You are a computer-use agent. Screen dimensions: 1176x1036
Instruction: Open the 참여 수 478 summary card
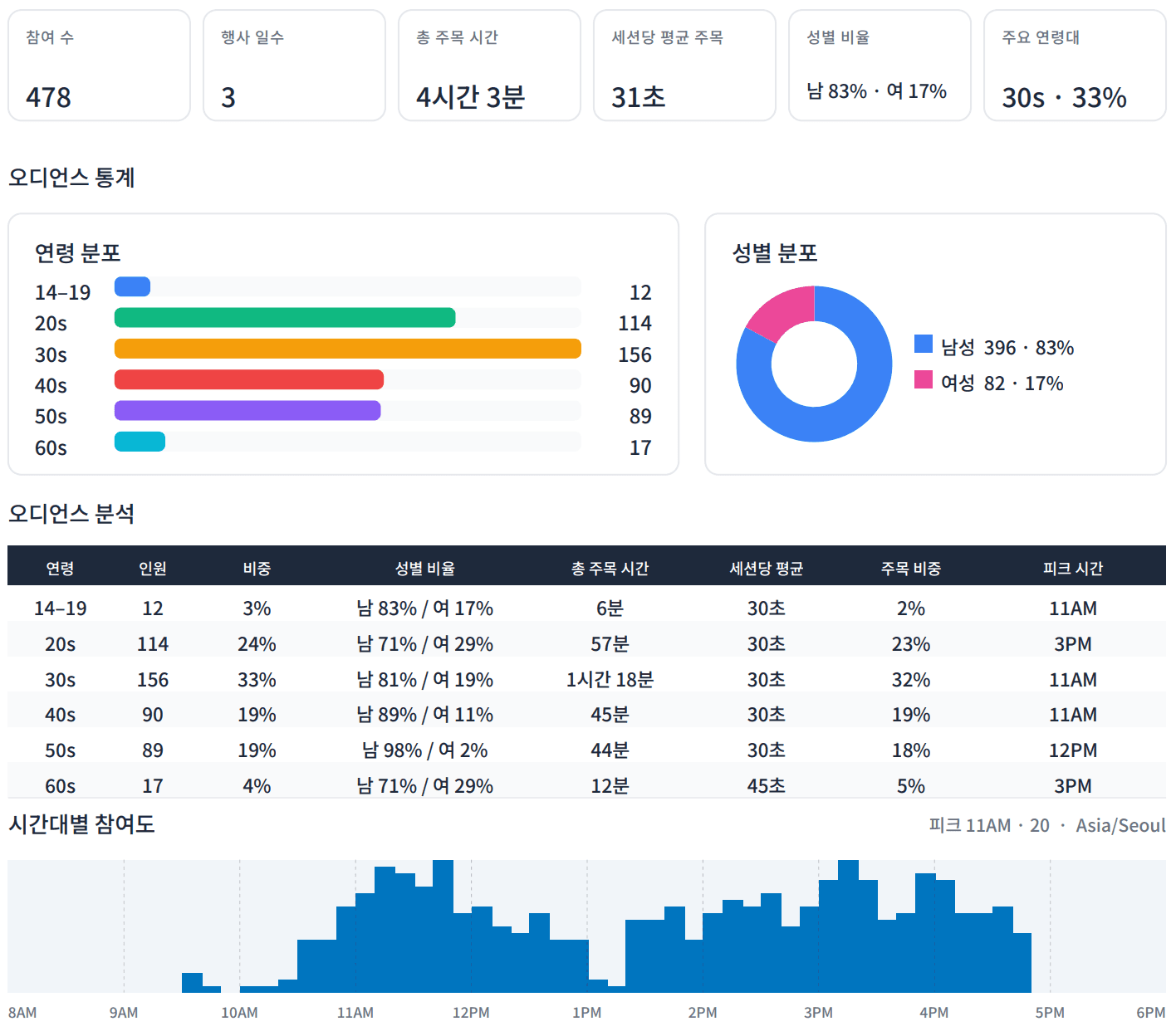(x=100, y=66)
